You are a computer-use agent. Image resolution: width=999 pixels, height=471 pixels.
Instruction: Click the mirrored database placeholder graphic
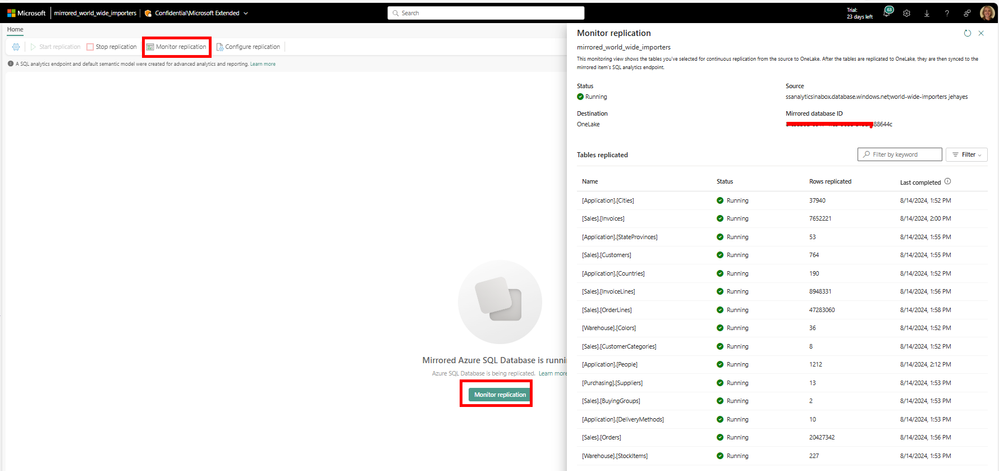[x=500, y=302]
